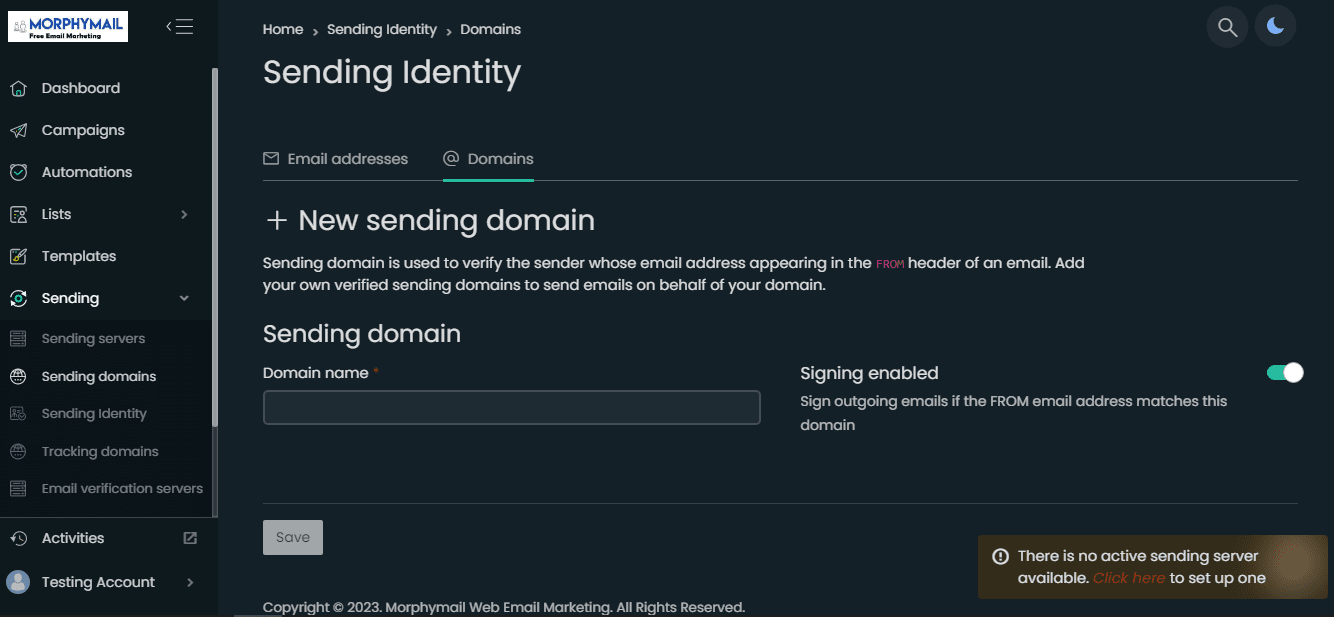Toggle the Signing enabled switch

click(x=1285, y=373)
